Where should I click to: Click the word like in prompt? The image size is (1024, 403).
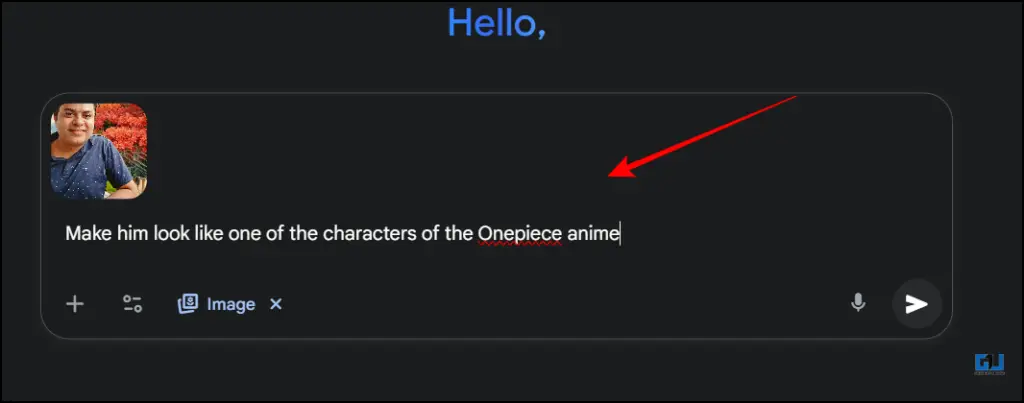click(208, 233)
